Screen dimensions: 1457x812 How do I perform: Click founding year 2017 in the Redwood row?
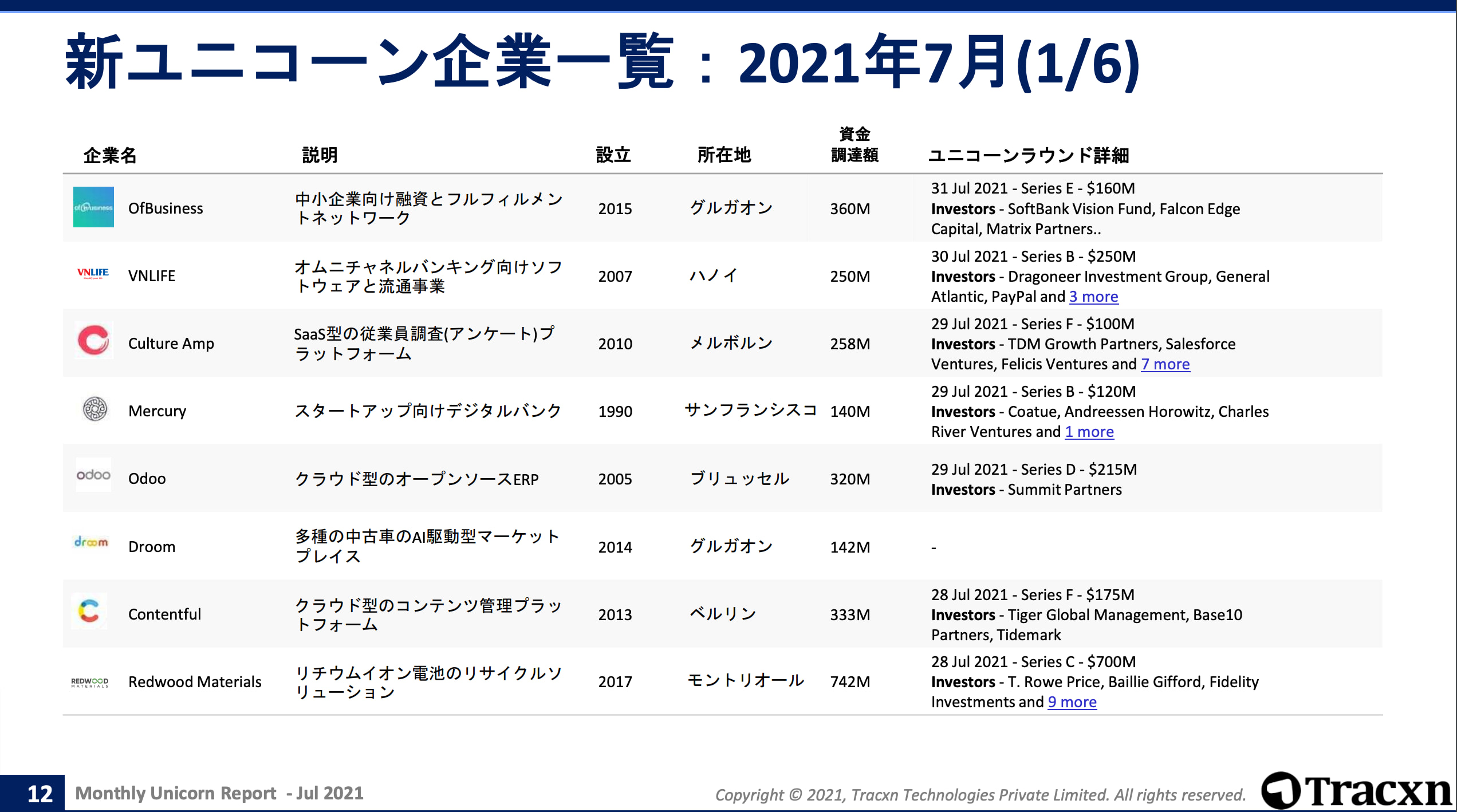pyautogui.click(x=615, y=681)
